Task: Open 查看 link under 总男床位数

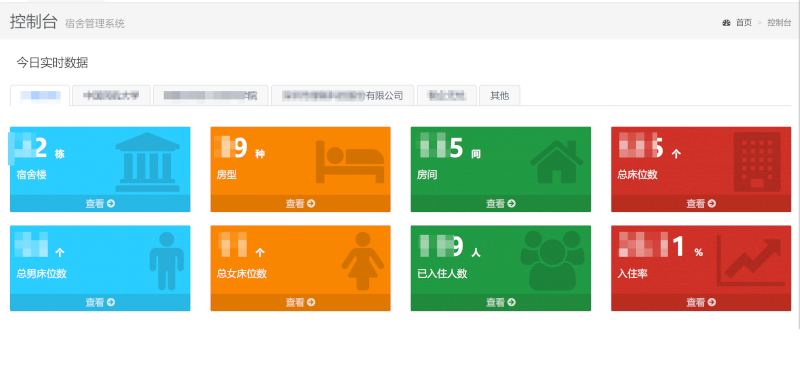Action: click(x=100, y=302)
